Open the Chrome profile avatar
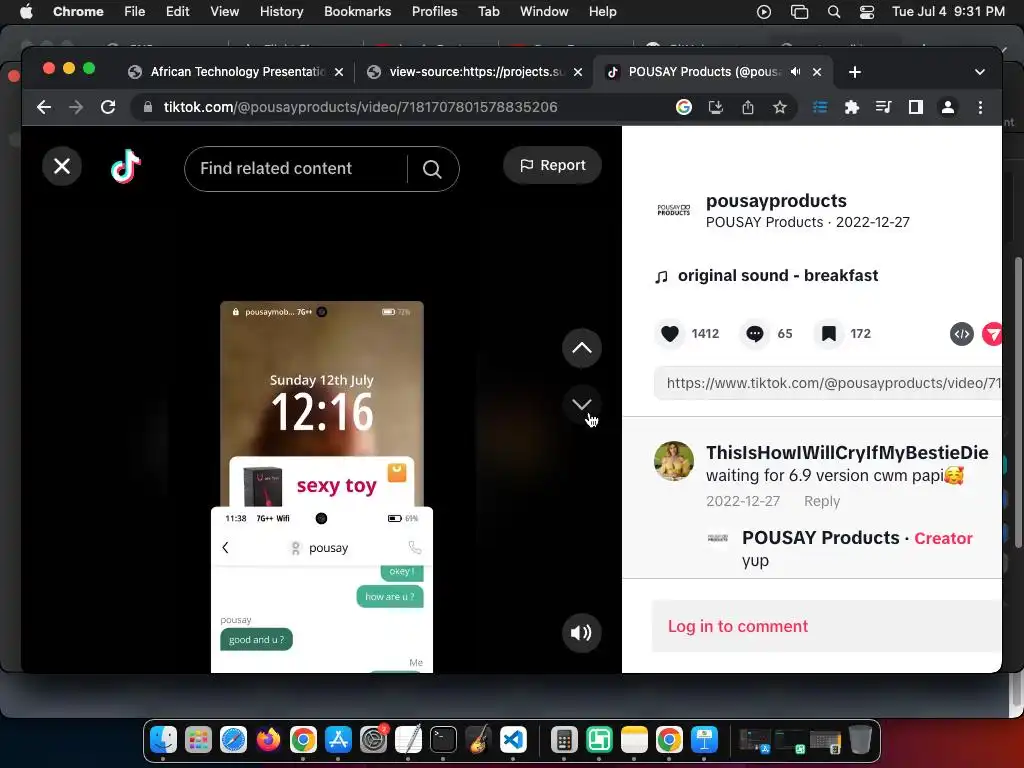 [x=948, y=107]
